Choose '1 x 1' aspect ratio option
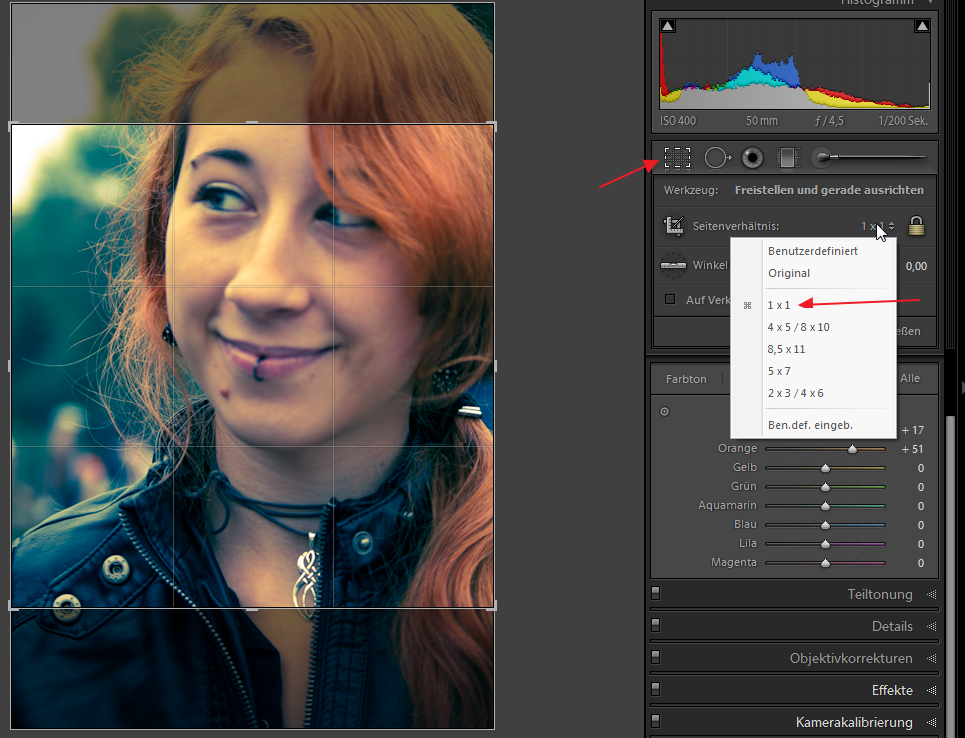Screen dimensions: 965x738 coord(779,305)
